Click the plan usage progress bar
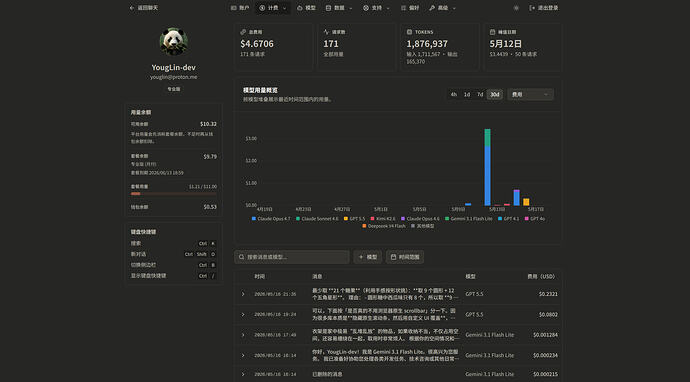 coord(173,194)
